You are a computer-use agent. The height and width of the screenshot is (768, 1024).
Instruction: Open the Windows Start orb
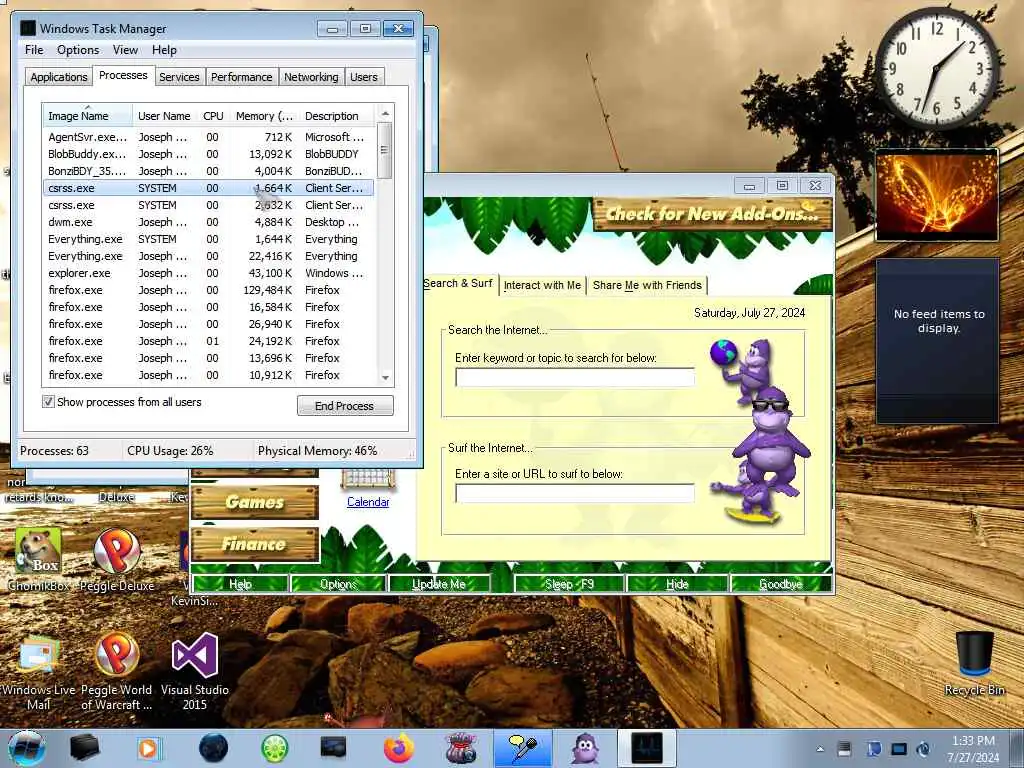point(27,748)
